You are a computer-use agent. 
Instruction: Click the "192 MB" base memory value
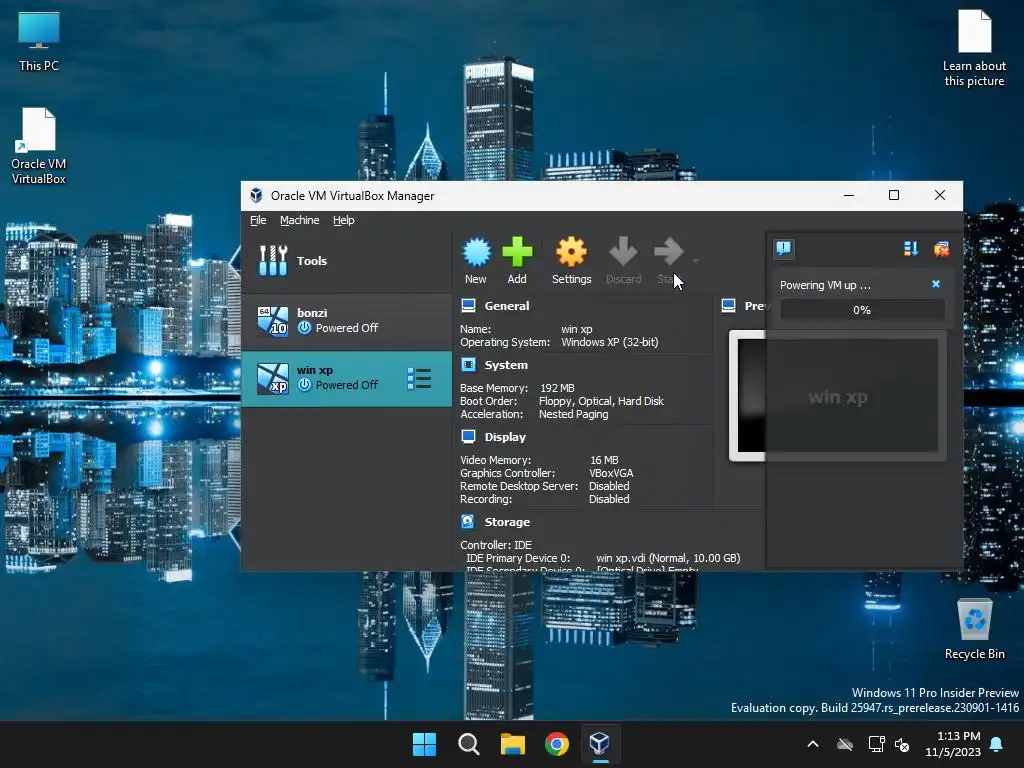tap(557, 388)
